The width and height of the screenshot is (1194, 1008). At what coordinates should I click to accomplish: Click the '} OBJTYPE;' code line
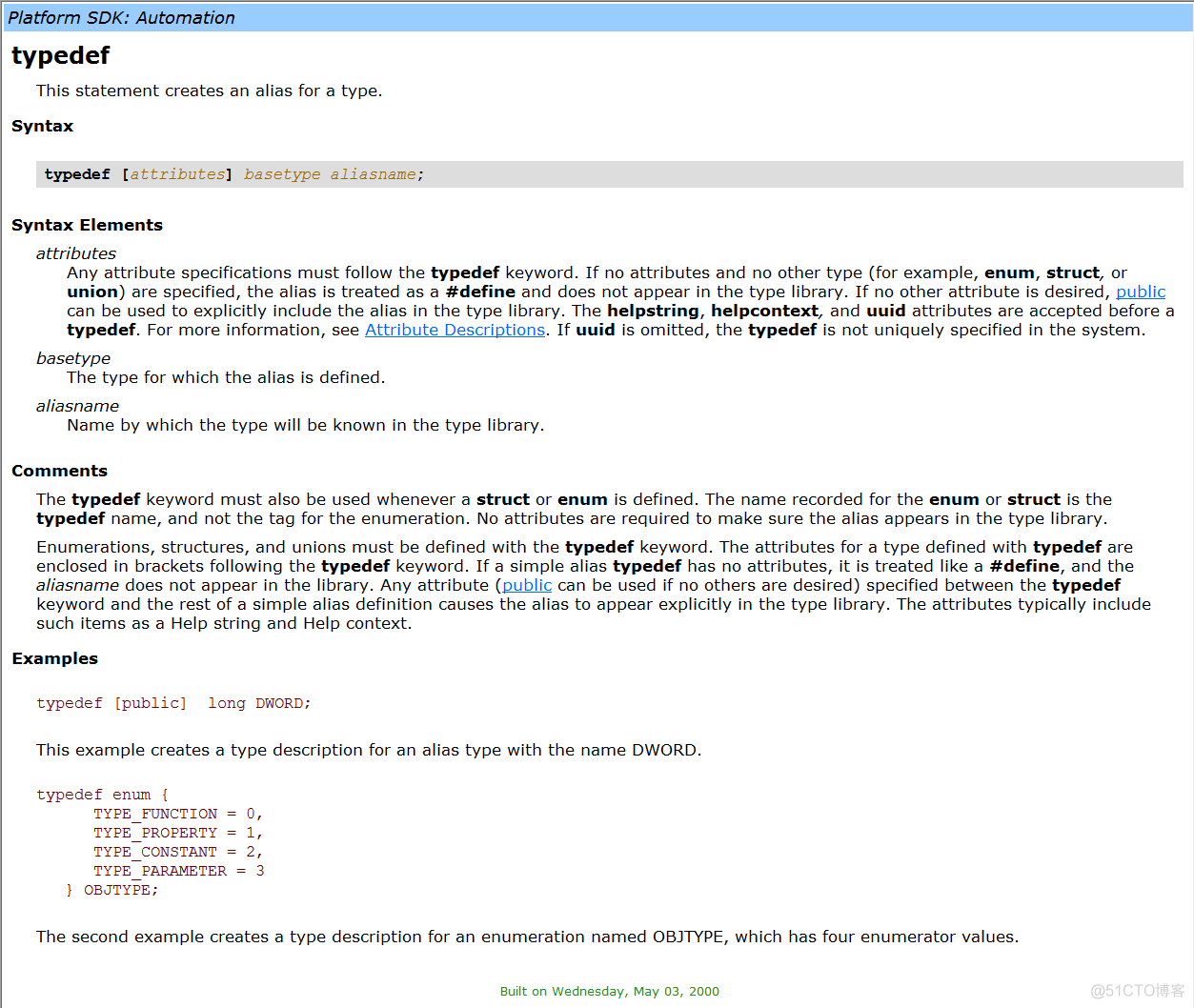[111, 890]
